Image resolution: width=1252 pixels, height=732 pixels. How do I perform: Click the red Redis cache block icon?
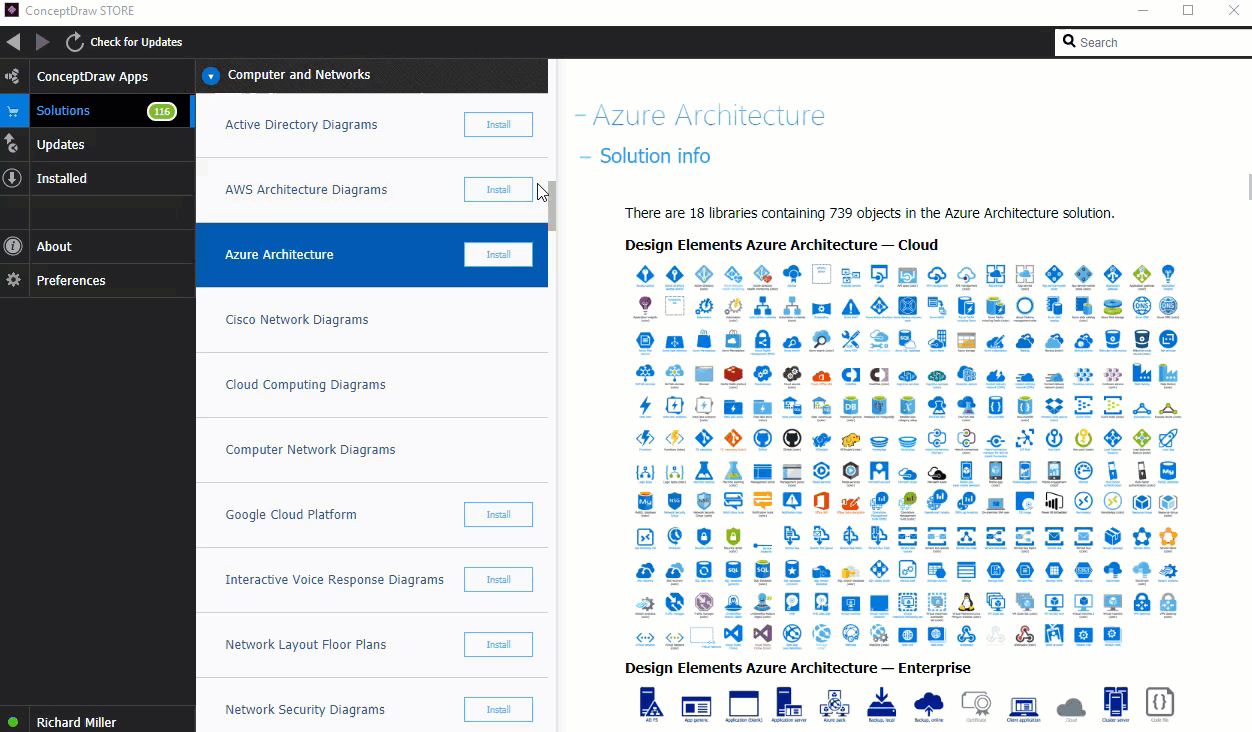(x=734, y=376)
